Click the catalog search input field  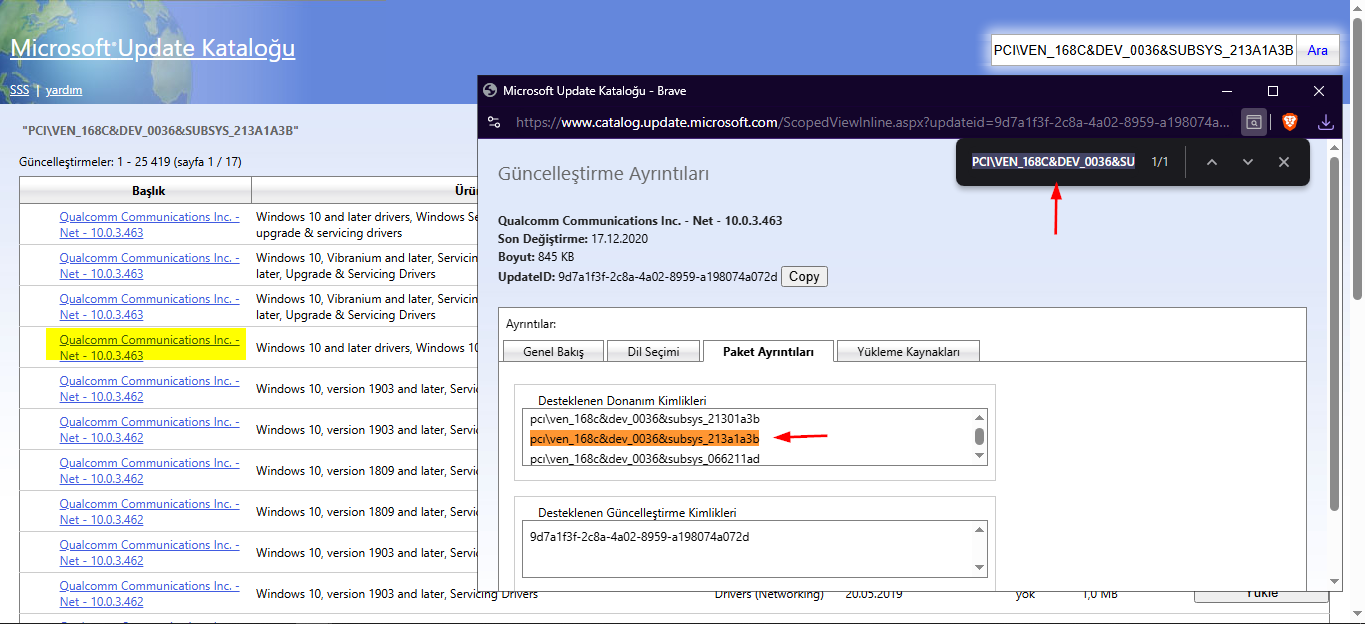(1142, 51)
